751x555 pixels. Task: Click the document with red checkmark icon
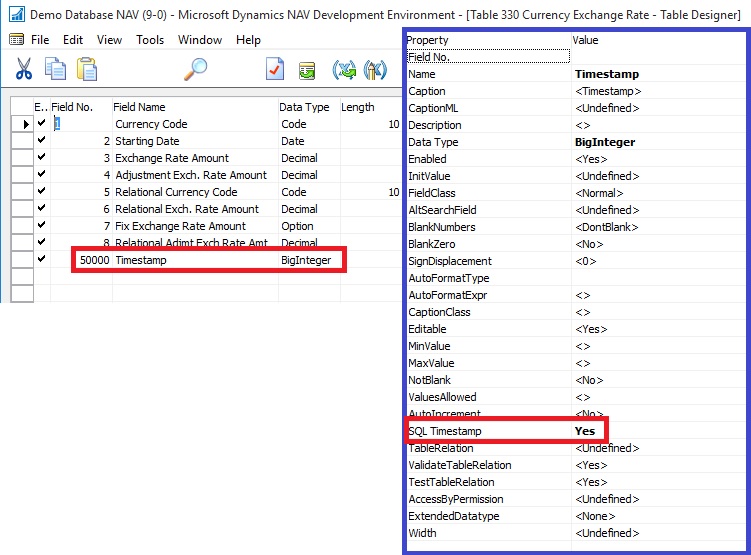coord(274,69)
